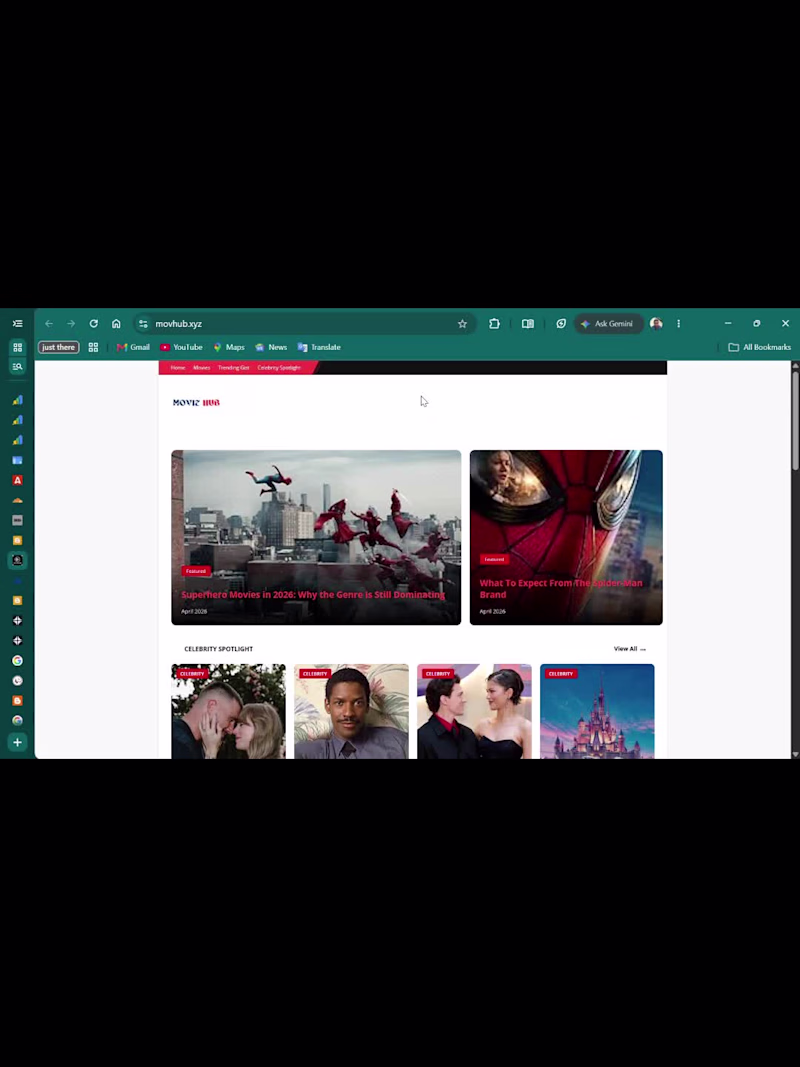The height and width of the screenshot is (1067, 800).
Task: Open the profile avatar menu
Action: [x=656, y=324]
